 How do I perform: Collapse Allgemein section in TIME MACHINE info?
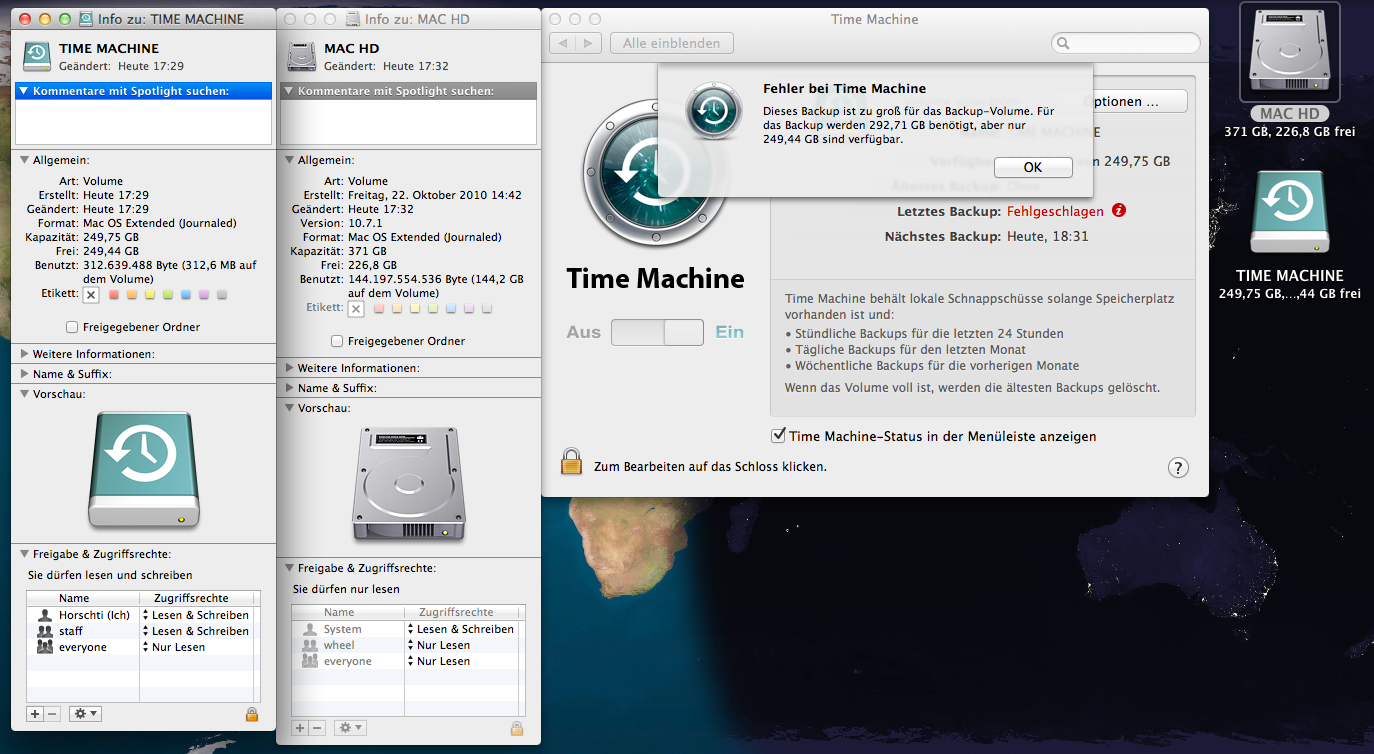[24, 159]
